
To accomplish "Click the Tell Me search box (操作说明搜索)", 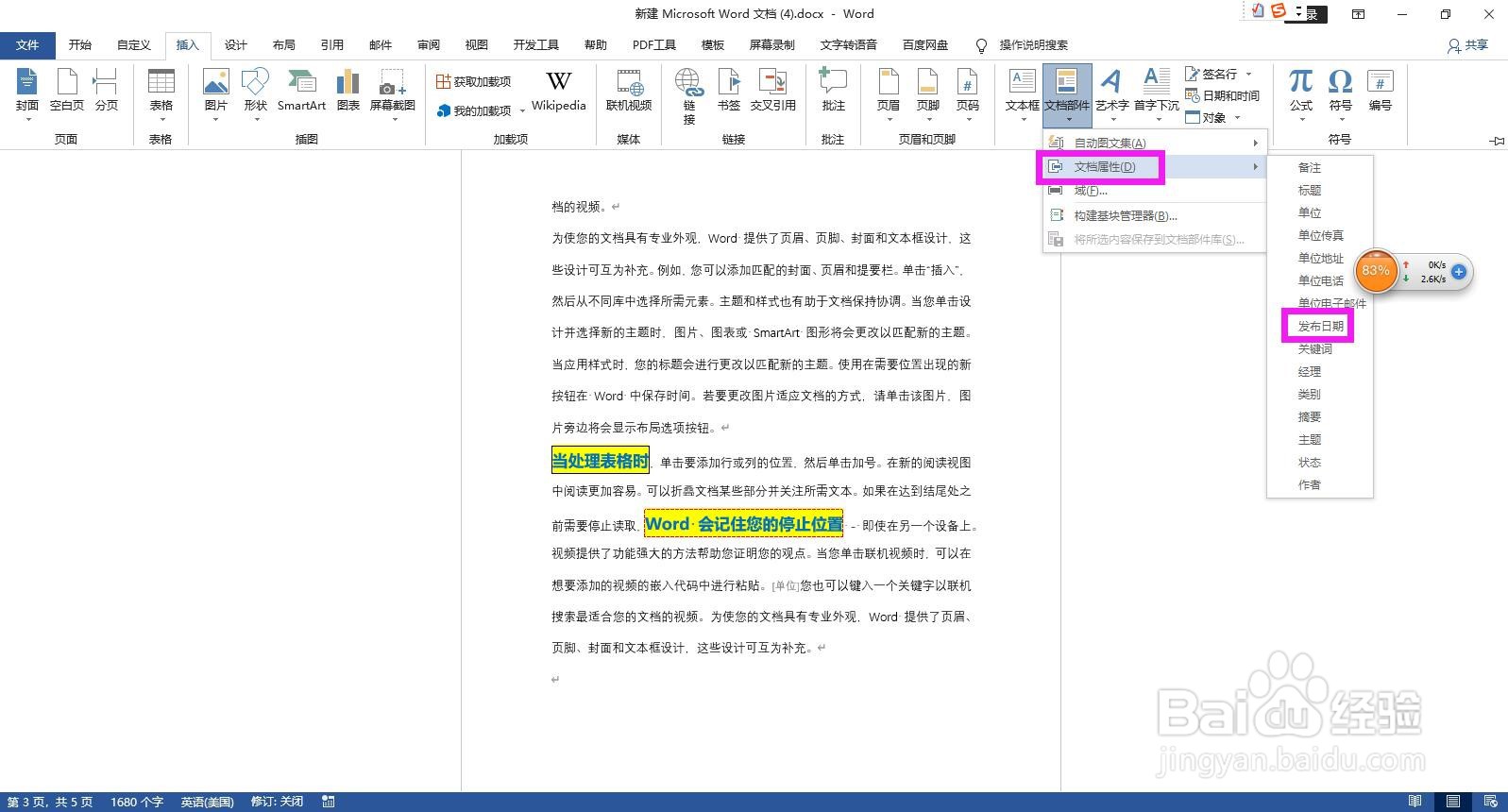I will [x=1033, y=44].
